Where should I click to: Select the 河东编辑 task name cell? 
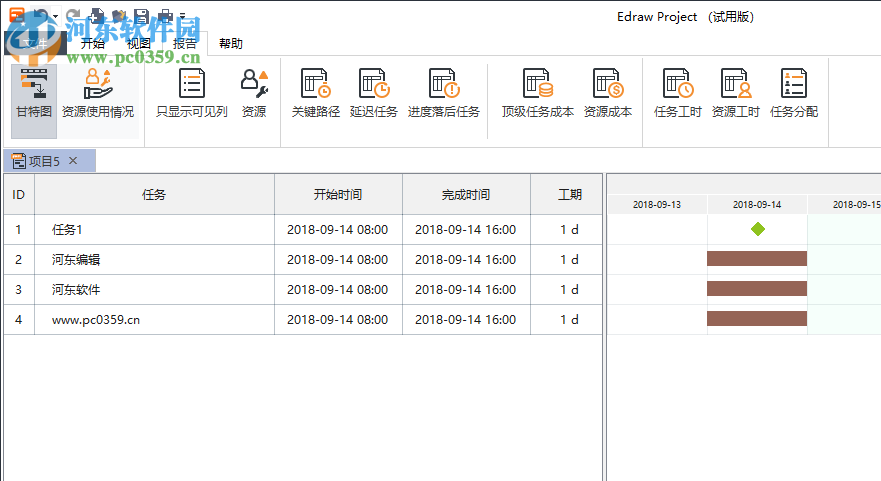click(x=155, y=260)
